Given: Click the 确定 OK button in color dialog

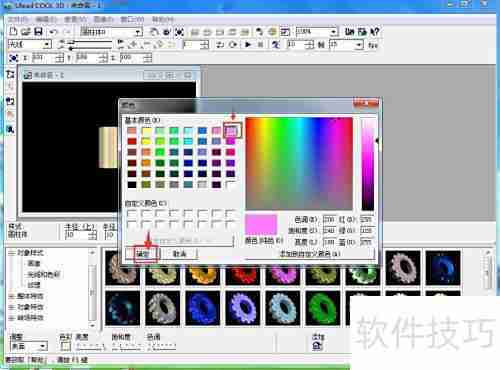Looking at the screenshot, I should click(x=143, y=254).
